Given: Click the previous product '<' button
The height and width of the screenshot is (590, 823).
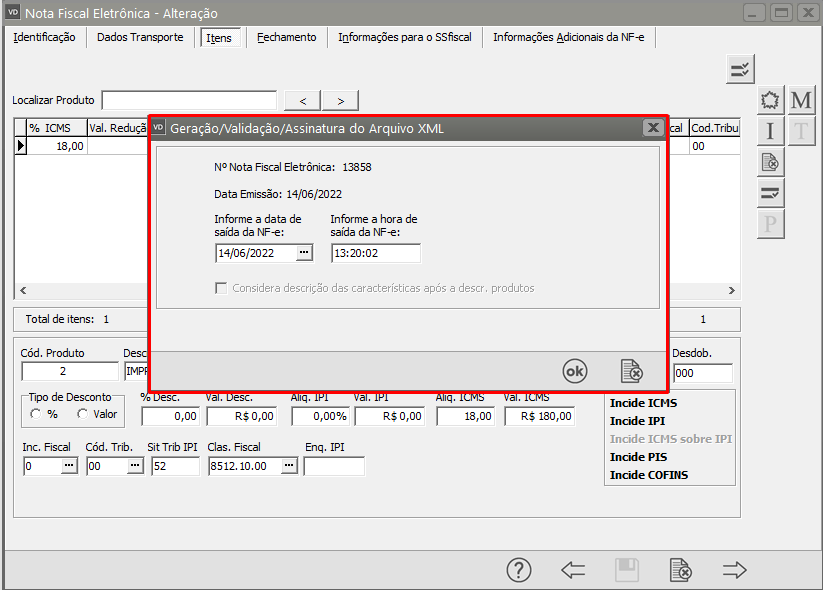Looking at the screenshot, I should tap(302, 100).
